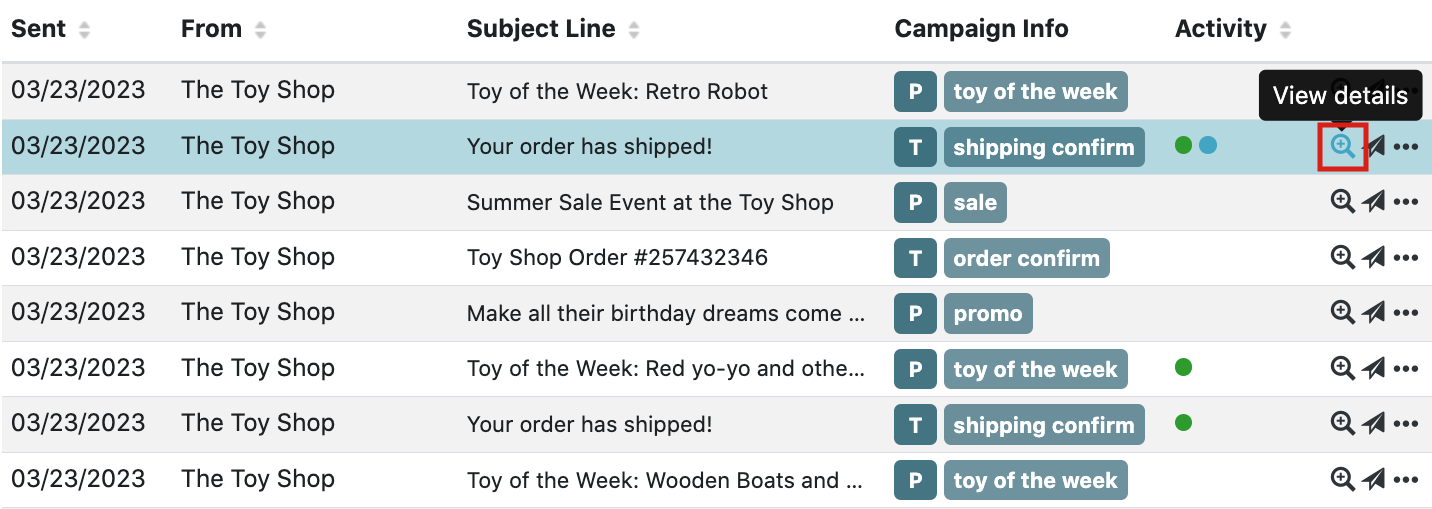Viewport: 1432px width, 509px height.
Task: Select 'Toy of the Week: Retro Robot' subject
Action: click(x=617, y=92)
